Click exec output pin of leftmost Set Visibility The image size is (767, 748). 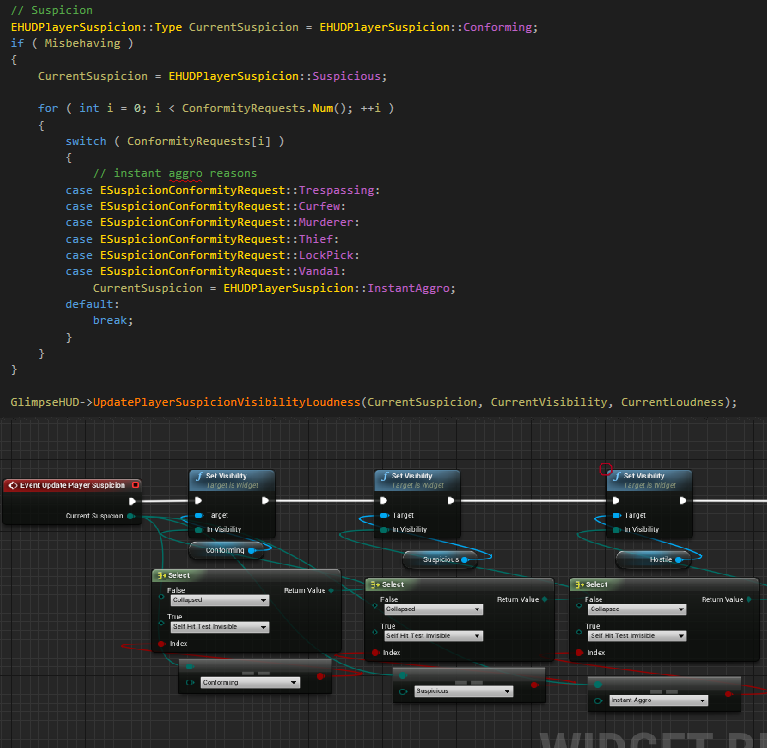tap(265, 500)
